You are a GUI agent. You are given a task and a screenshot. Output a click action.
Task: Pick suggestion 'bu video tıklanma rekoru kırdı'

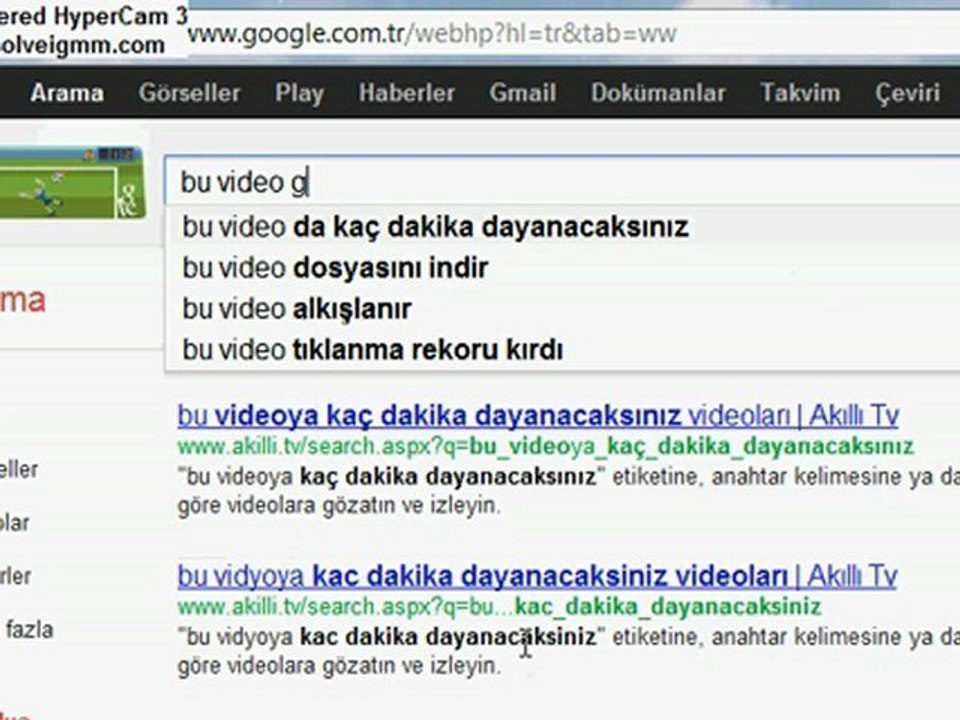pos(561,350)
